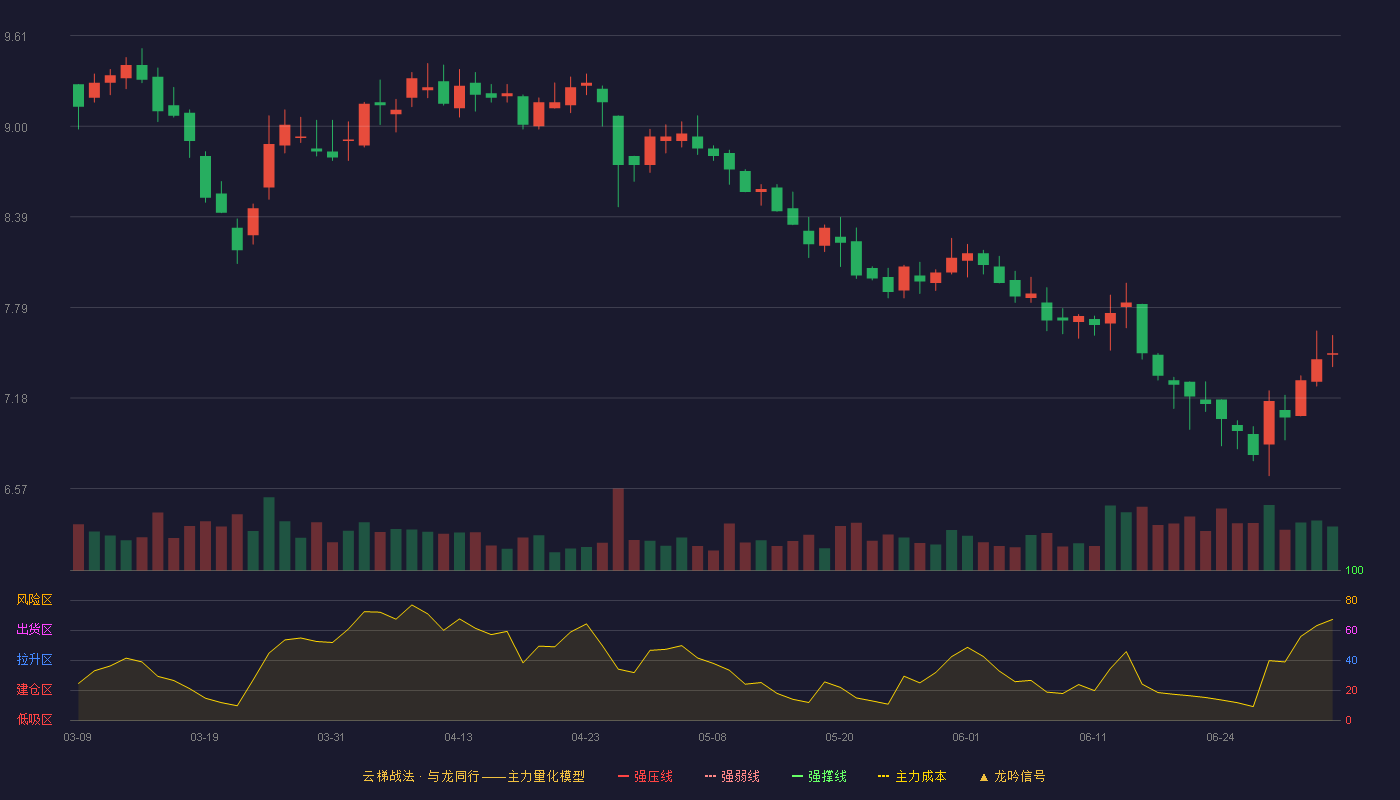Image resolution: width=1400 pixels, height=800 pixels.
Task: Click the 03-31 date label
Action: (331, 737)
